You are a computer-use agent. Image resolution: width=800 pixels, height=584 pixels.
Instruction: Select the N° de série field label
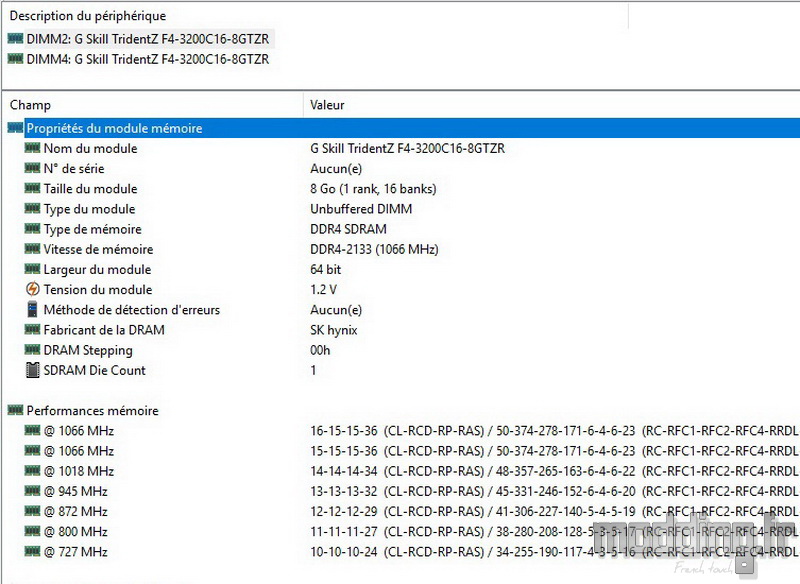click(x=74, y=168)
